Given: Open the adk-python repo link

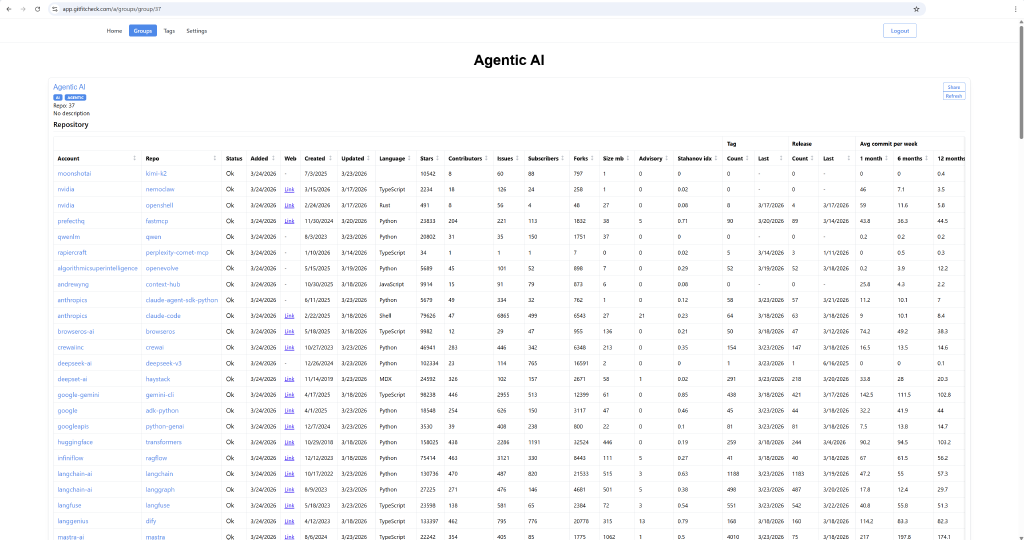Looking at the screenshot, I should coord(162,411).
